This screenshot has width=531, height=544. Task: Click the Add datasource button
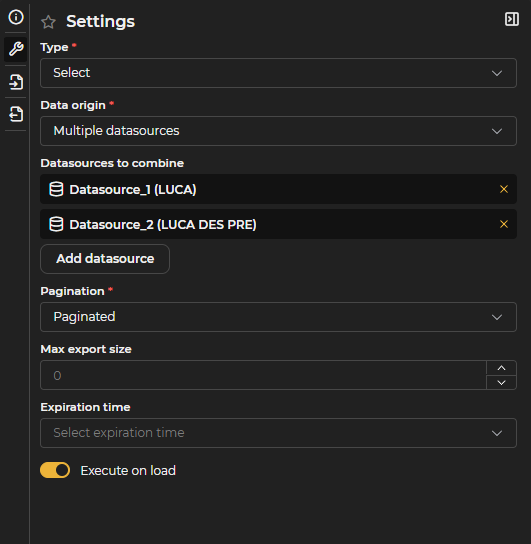[x=105, y=259]
